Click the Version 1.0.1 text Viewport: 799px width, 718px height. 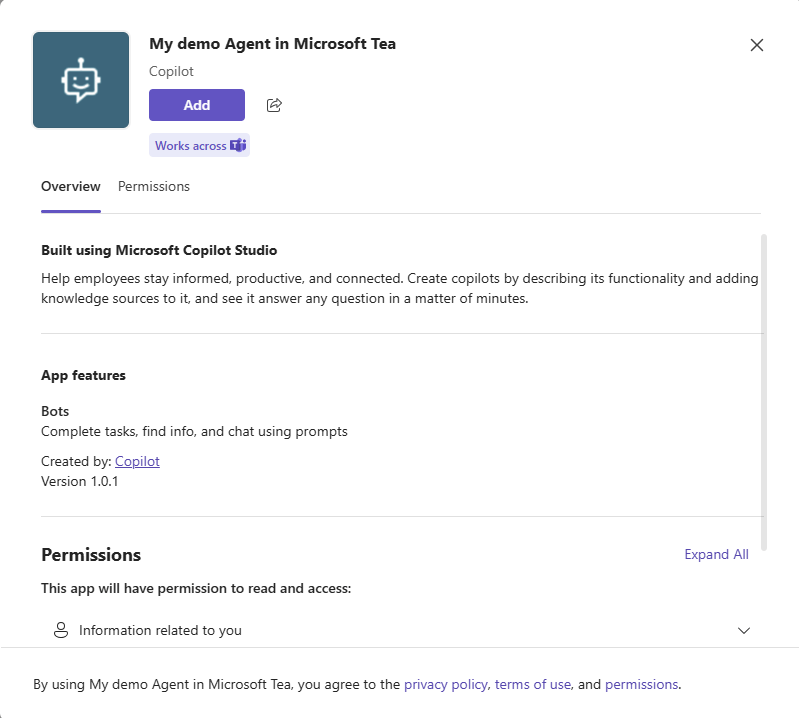coord(79,482)
